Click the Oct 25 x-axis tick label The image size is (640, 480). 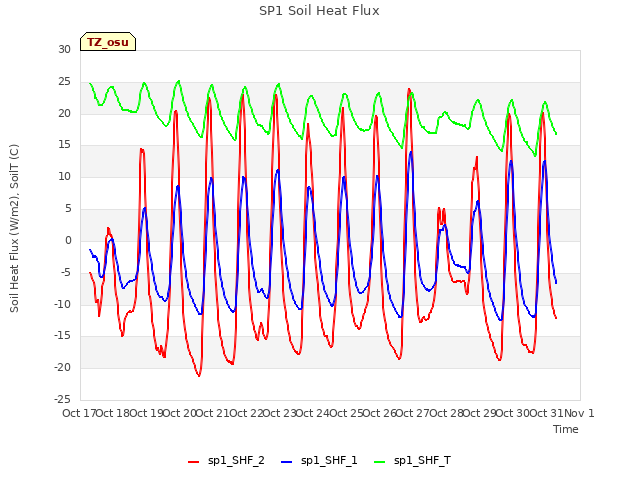346,413
